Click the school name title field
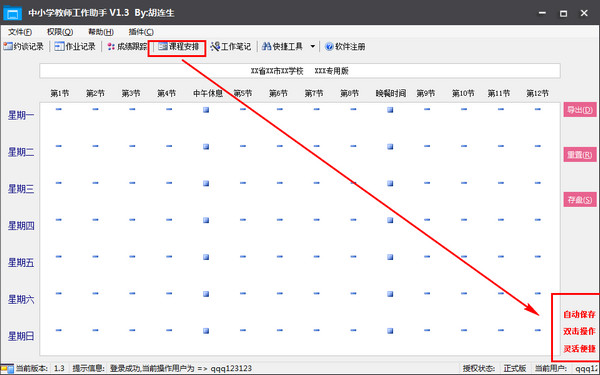Viewport: 600px width, 375px height. point(300,71)
